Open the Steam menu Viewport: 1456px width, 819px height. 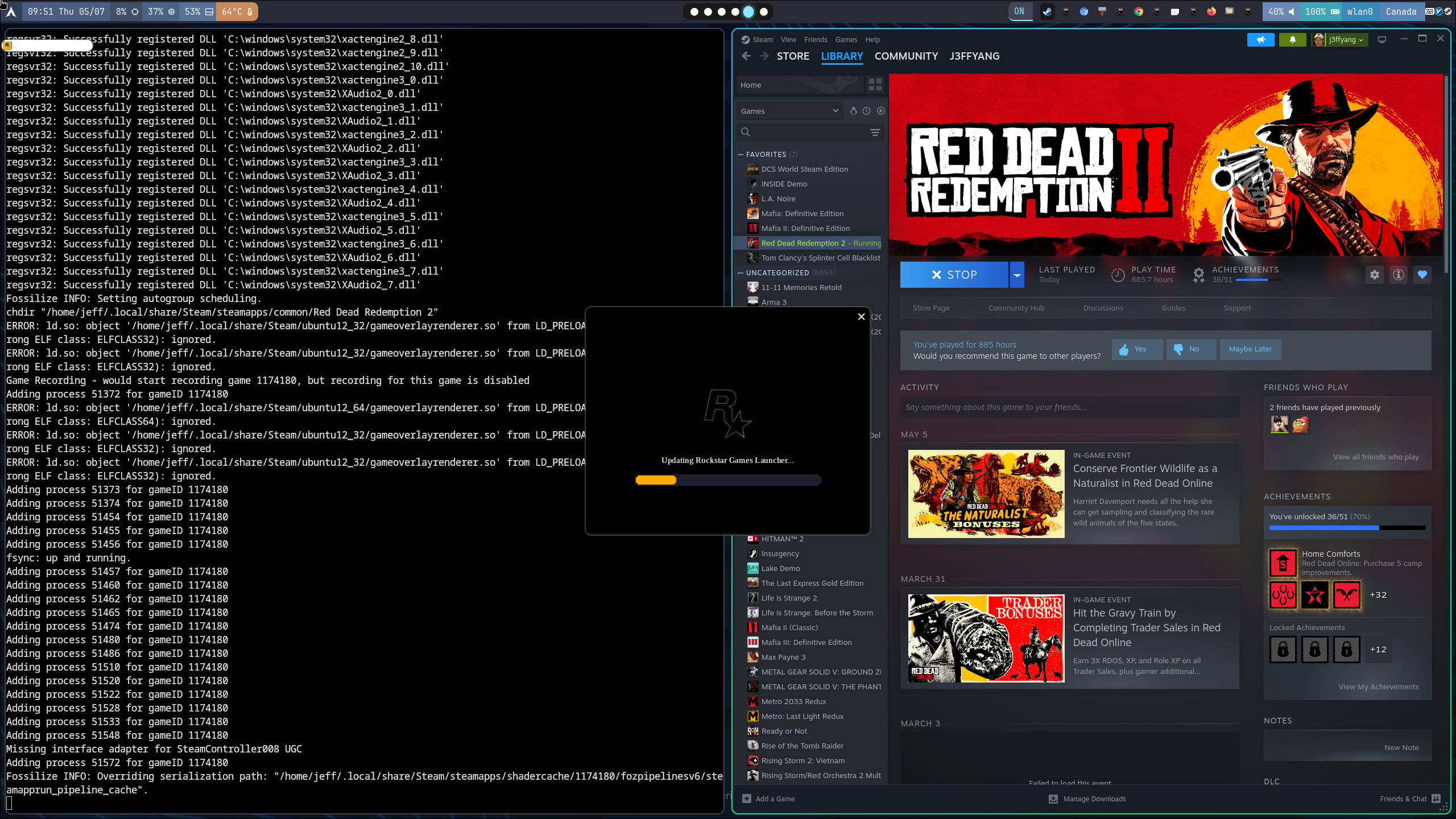762,40
